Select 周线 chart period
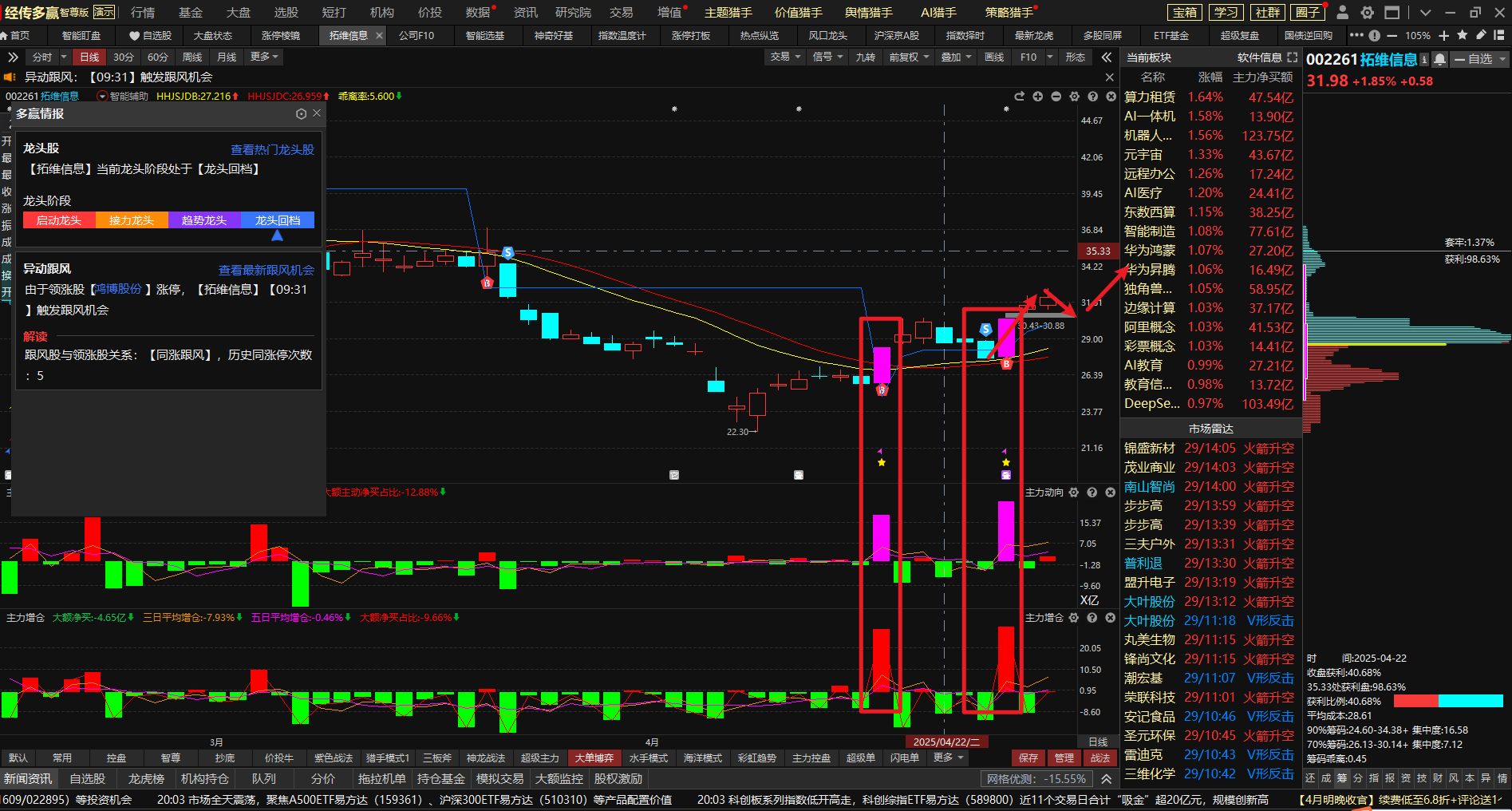The height and width of the screenshot is (811, 1512). tap(192, 57)
